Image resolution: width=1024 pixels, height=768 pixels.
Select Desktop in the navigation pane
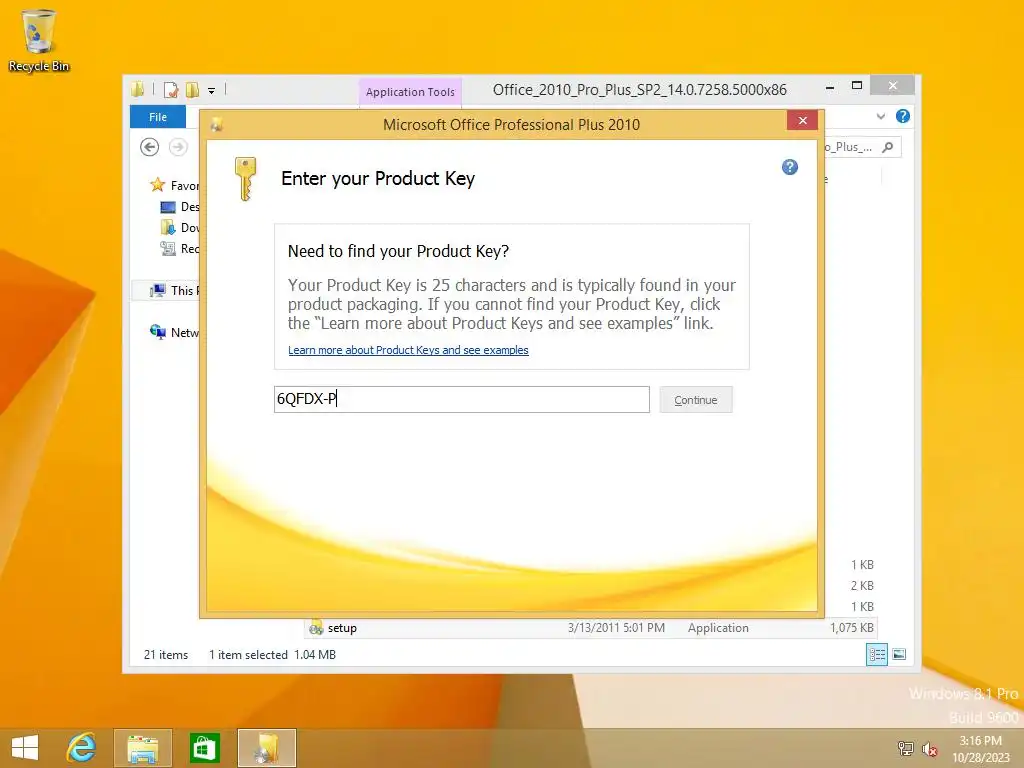[x=180, y=206]
